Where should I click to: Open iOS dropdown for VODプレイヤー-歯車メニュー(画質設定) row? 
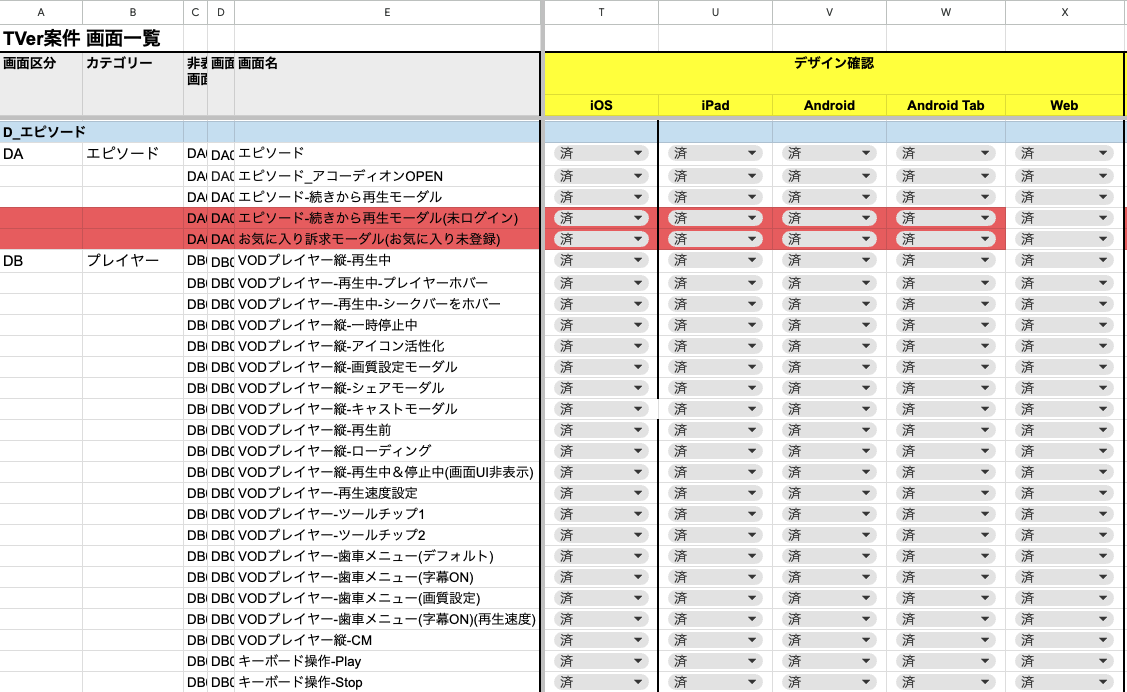coord(601,598)
